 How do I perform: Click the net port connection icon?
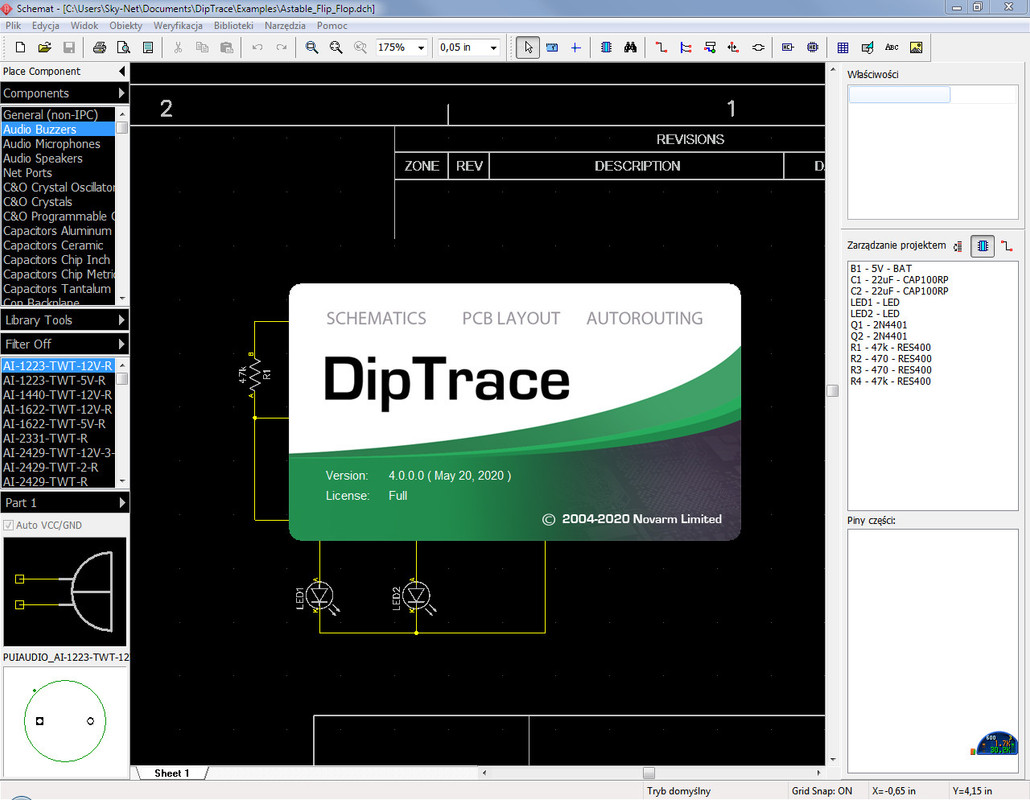[x=758, y=47]
